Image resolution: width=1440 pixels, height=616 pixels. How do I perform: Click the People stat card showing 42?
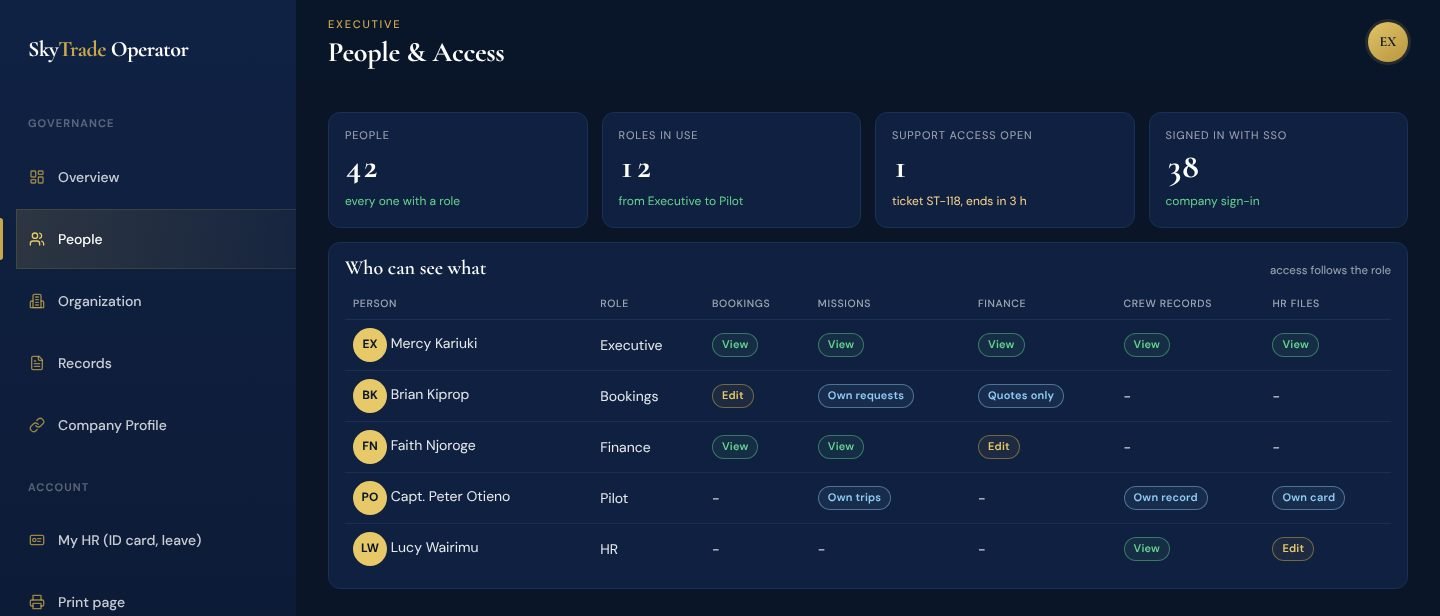coord(458,170)
